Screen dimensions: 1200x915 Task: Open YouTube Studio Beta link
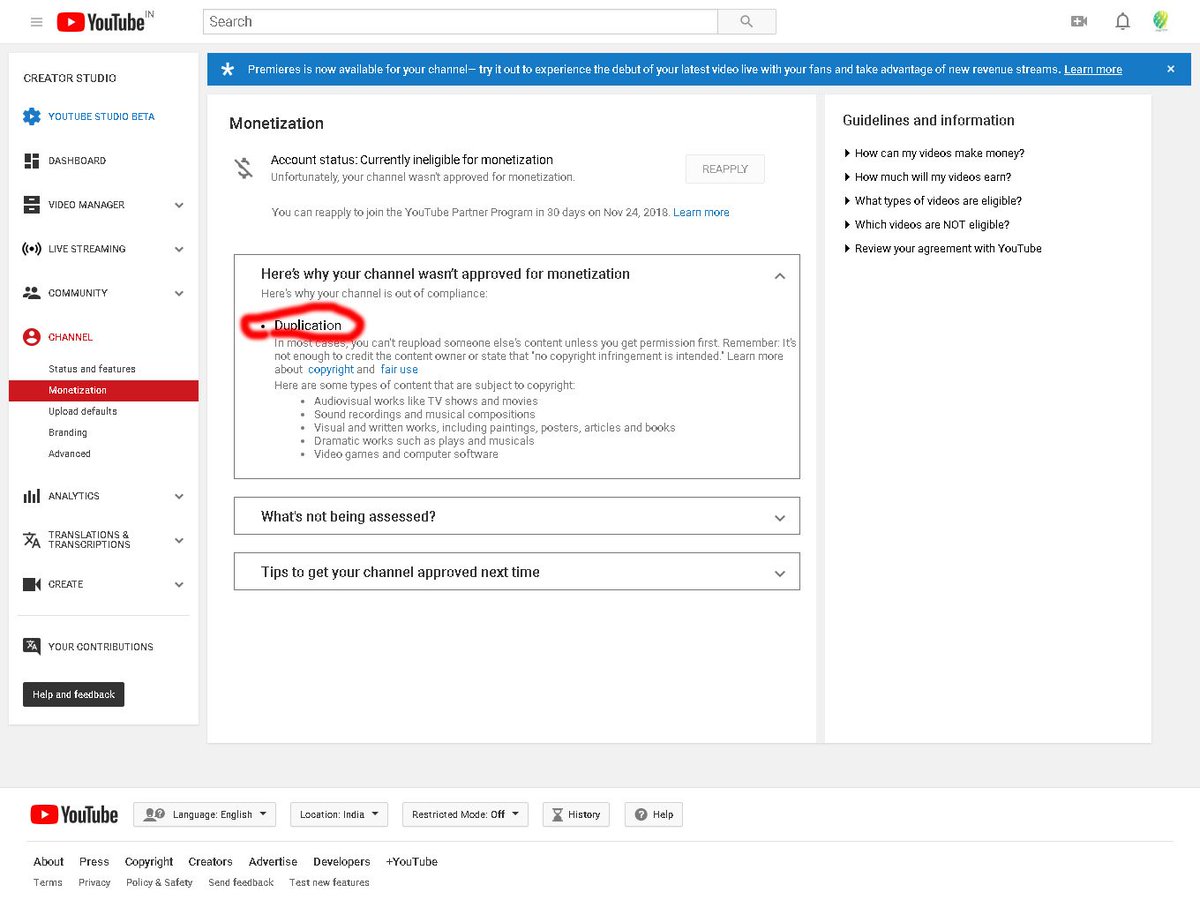101,116
